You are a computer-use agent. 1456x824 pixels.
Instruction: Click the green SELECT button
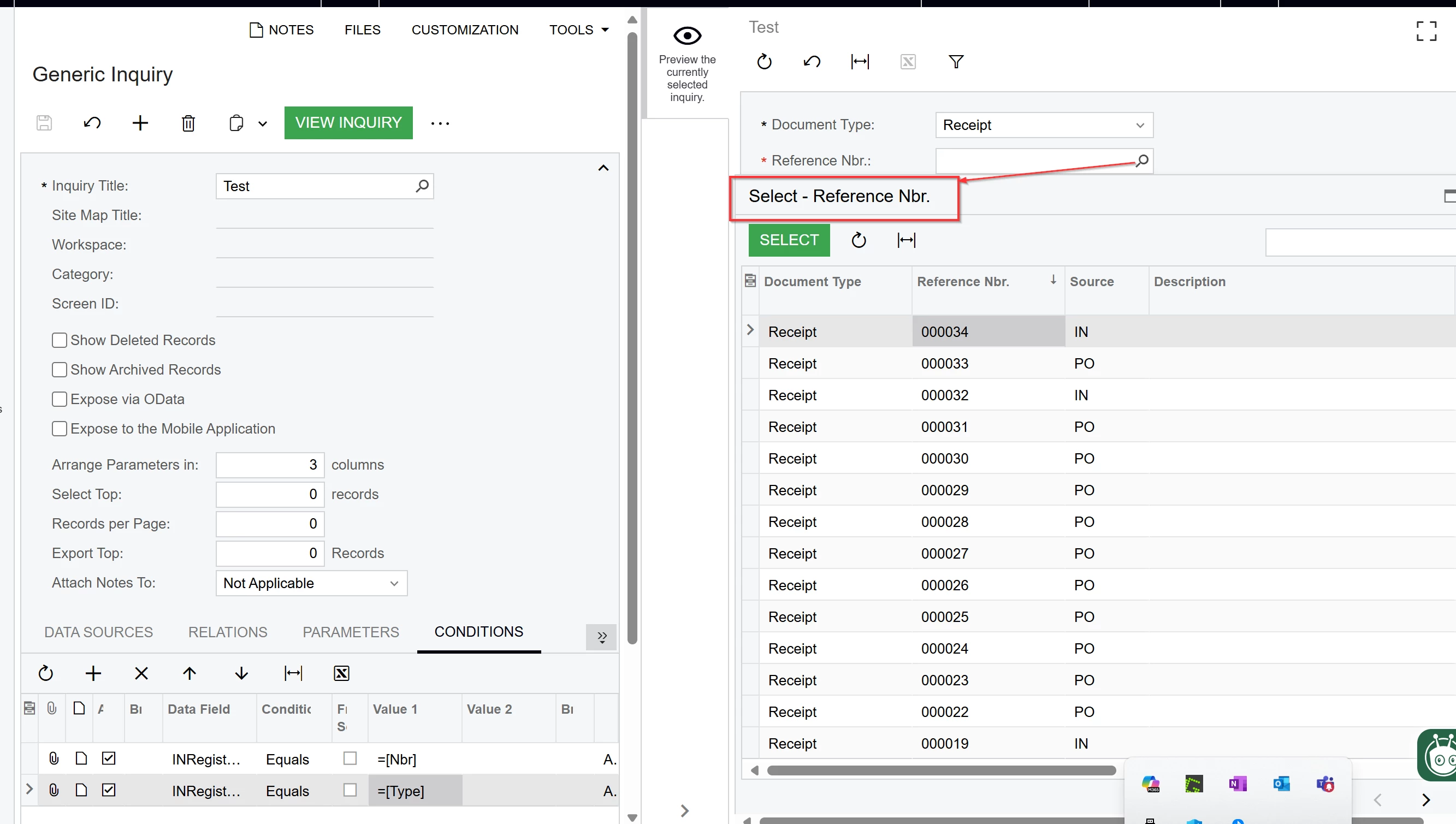[x=788, y=240]
